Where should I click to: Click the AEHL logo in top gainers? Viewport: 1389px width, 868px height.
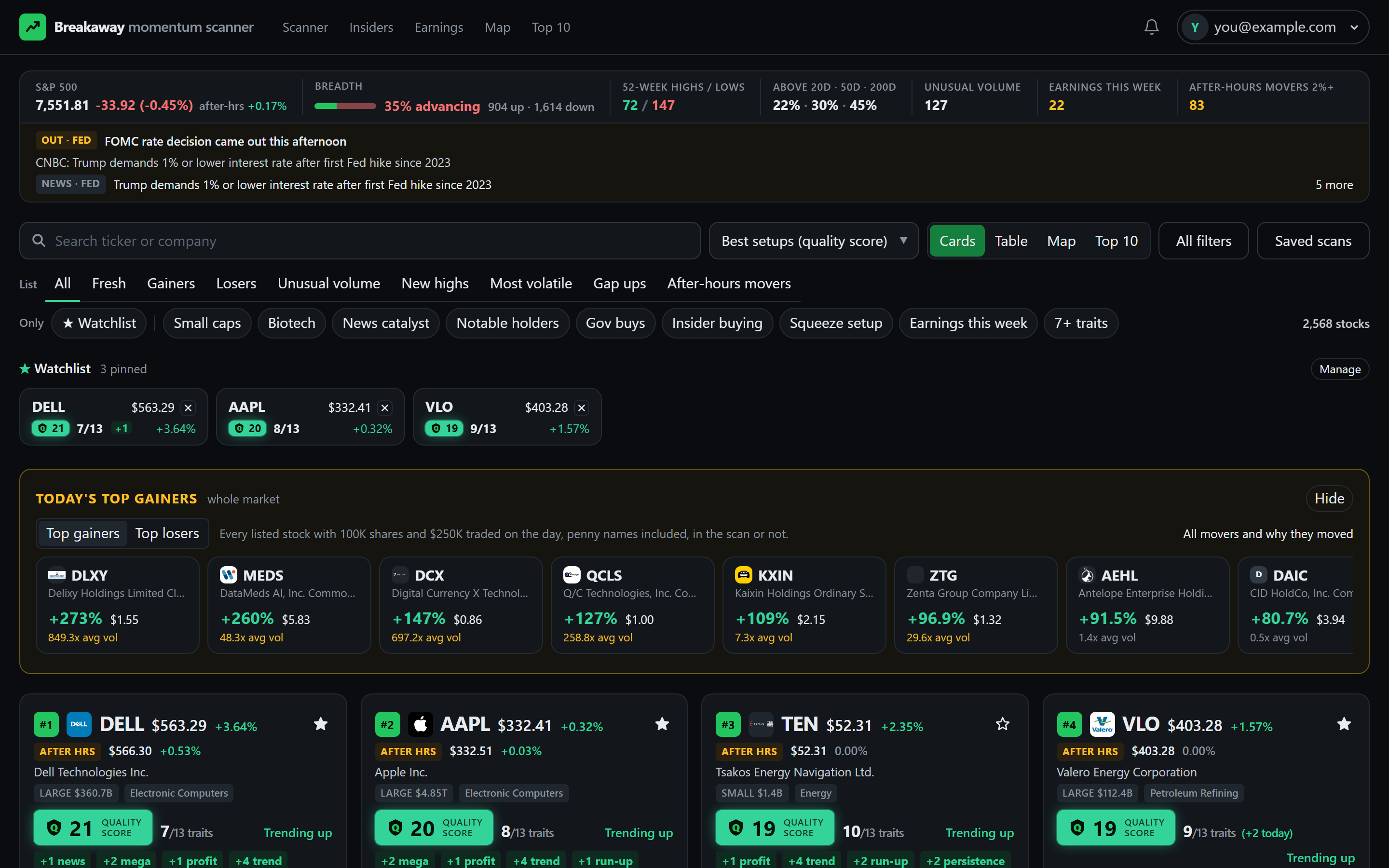pyautogui.click(x=1087, y=575)
